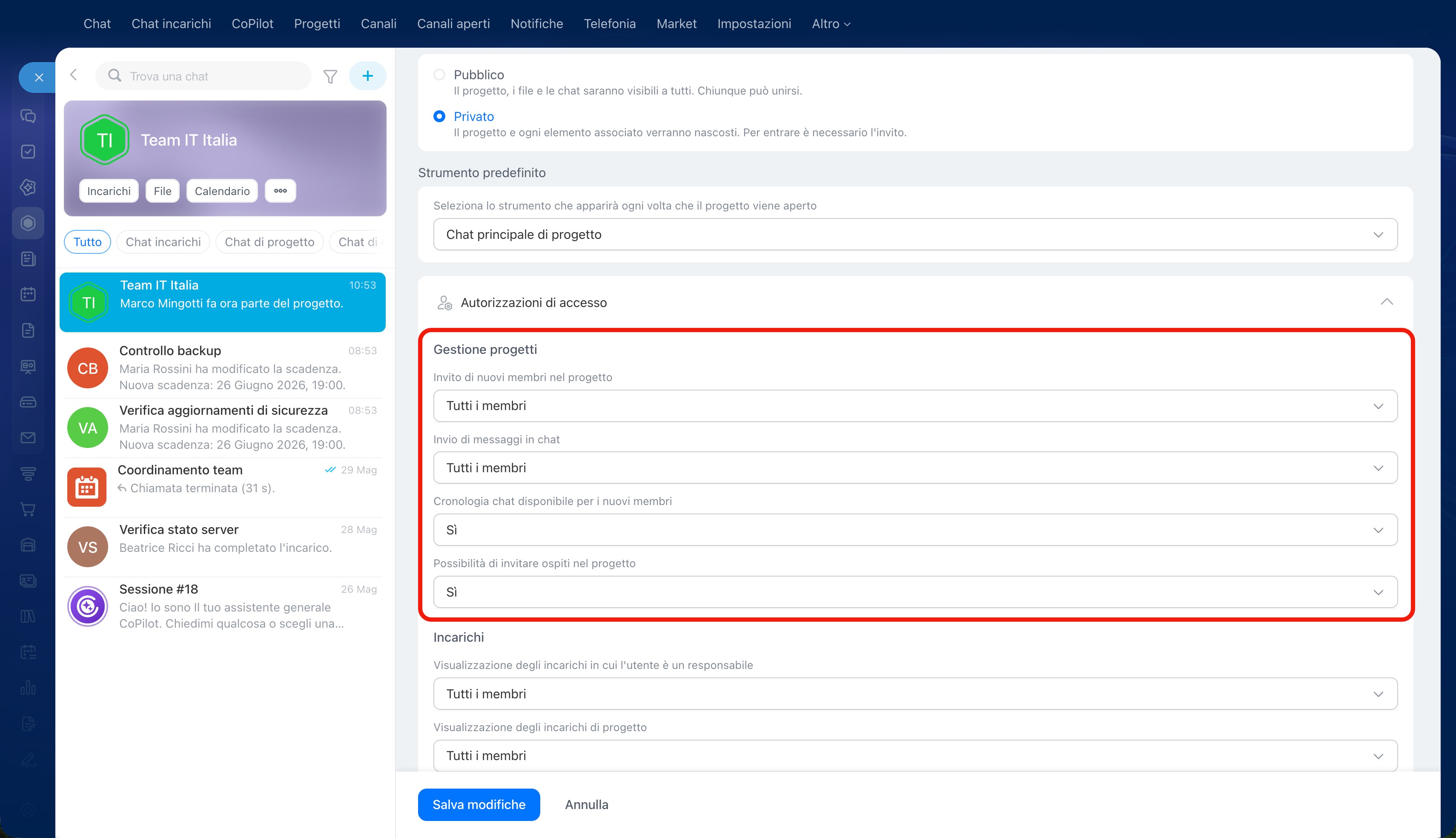Select the Tutto filter tab

pos(87,242)
